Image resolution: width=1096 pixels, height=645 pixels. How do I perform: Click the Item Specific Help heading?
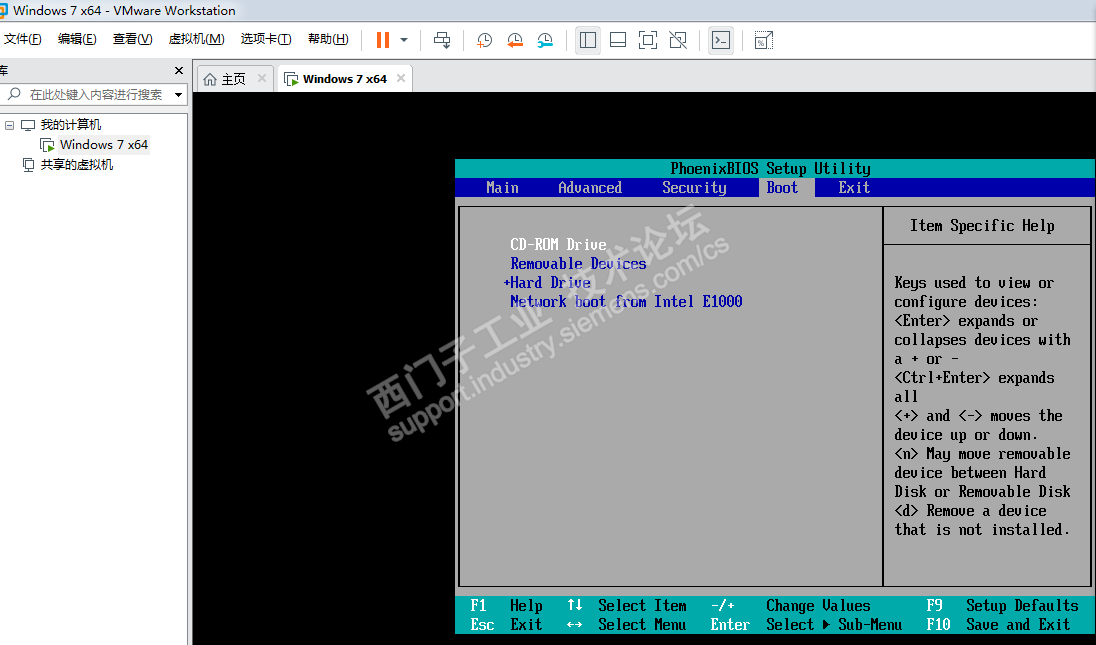[x=982, y=225]
